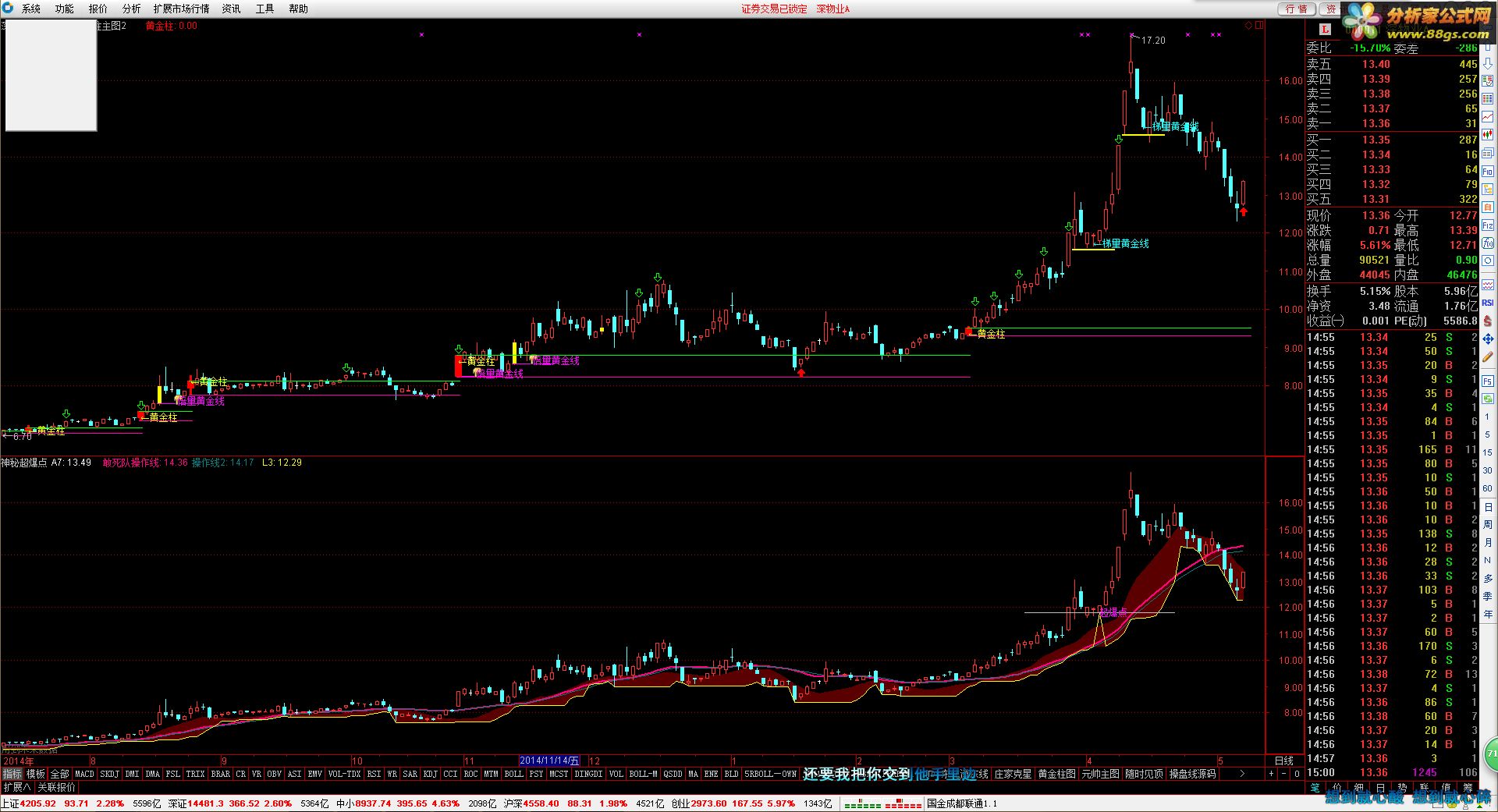Open the 报价 menu
This screenshot has height=812, width=1498.
[x=98, y=9]
